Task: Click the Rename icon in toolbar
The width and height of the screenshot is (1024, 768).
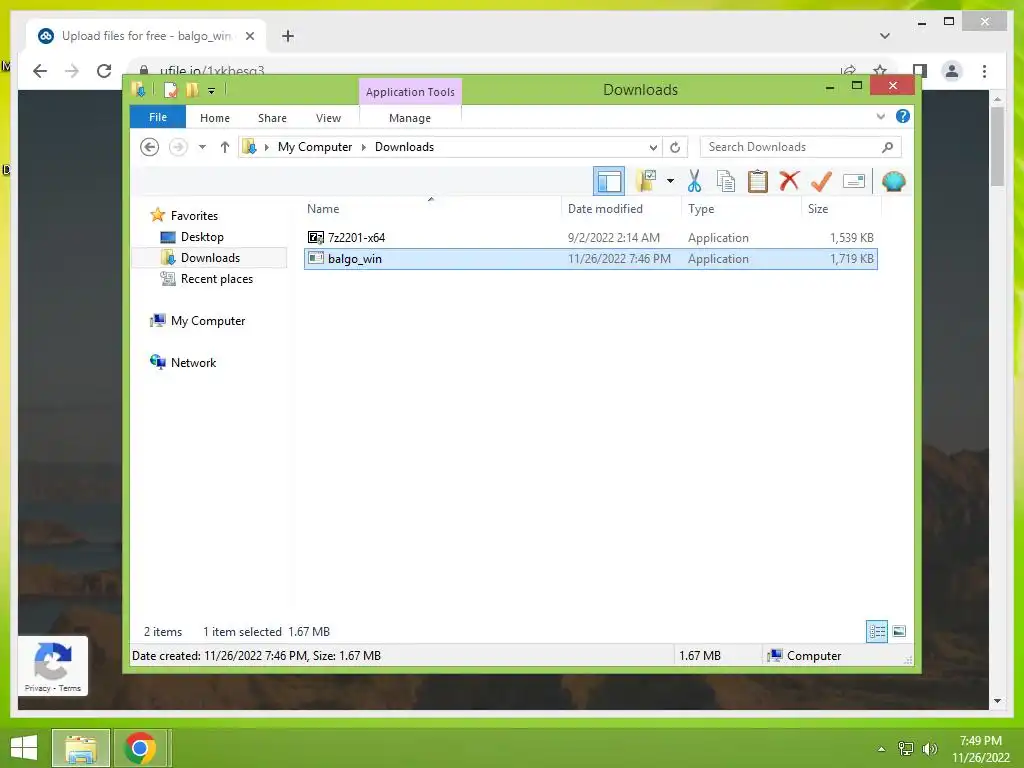Action: pyautogui.click(x=854, y=182)
